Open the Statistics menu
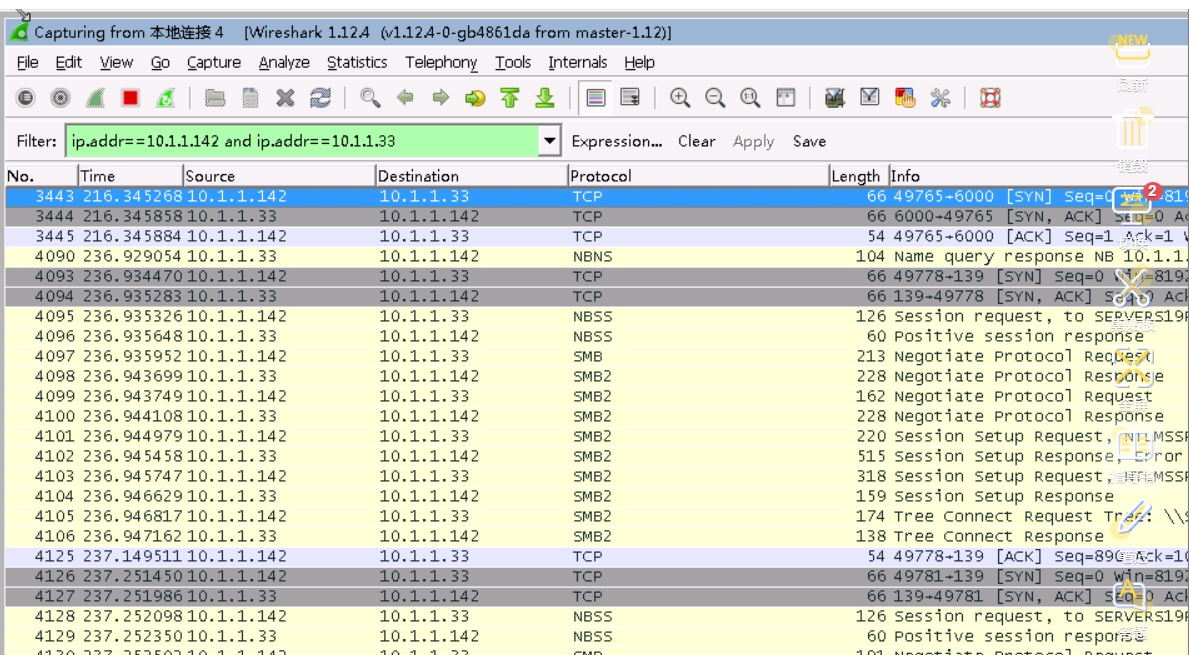This screenshot has width=1189, height=655. click(x=357, y=62)
